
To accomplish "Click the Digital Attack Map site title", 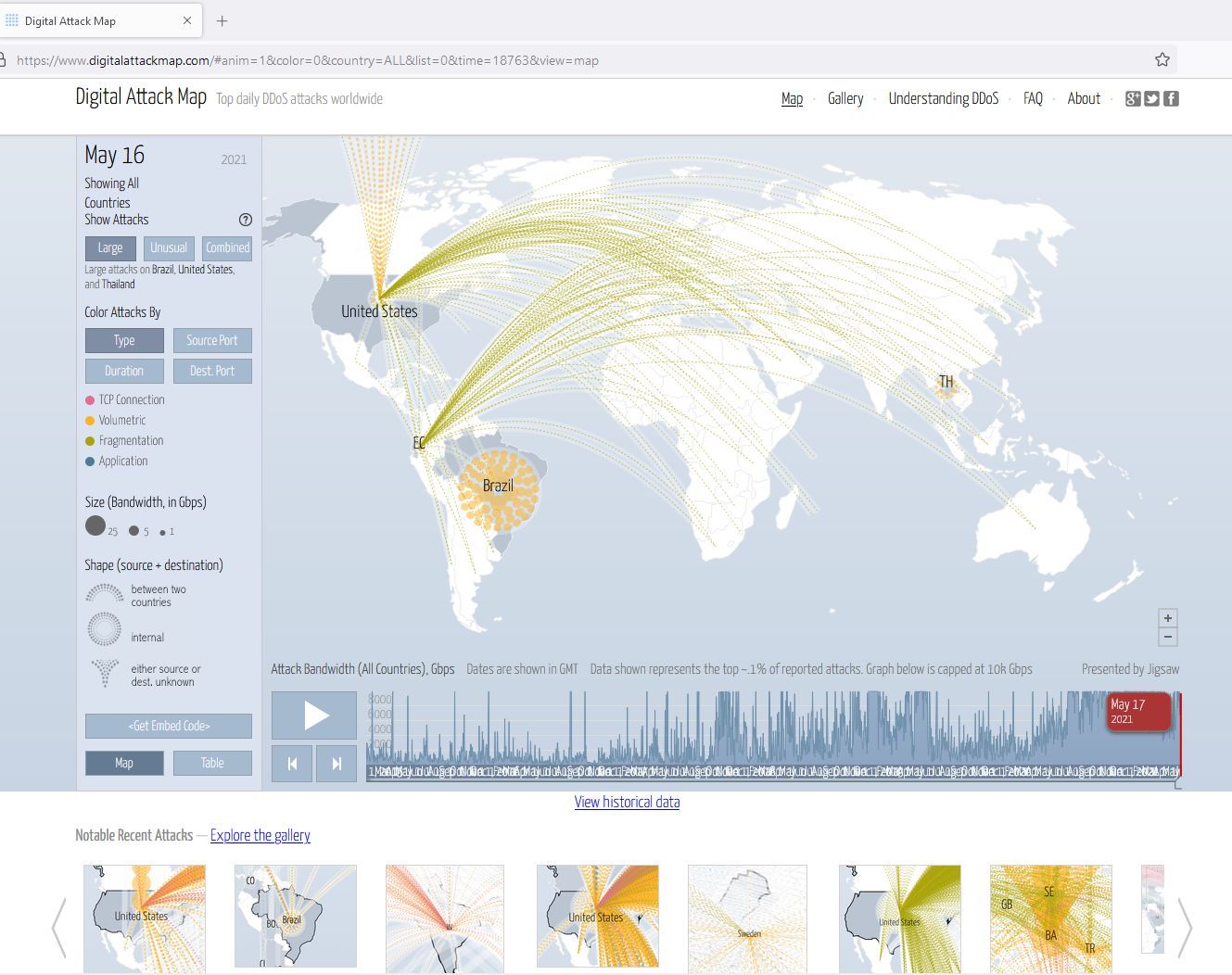I will pos(141,96).
